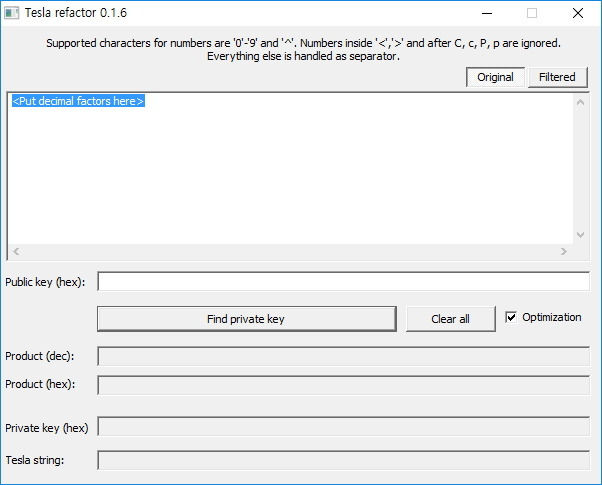The height and width of the screenshot is (485, 602).
Task: Minimize the Tesla refactor window
Action: [x=487, y=13]
